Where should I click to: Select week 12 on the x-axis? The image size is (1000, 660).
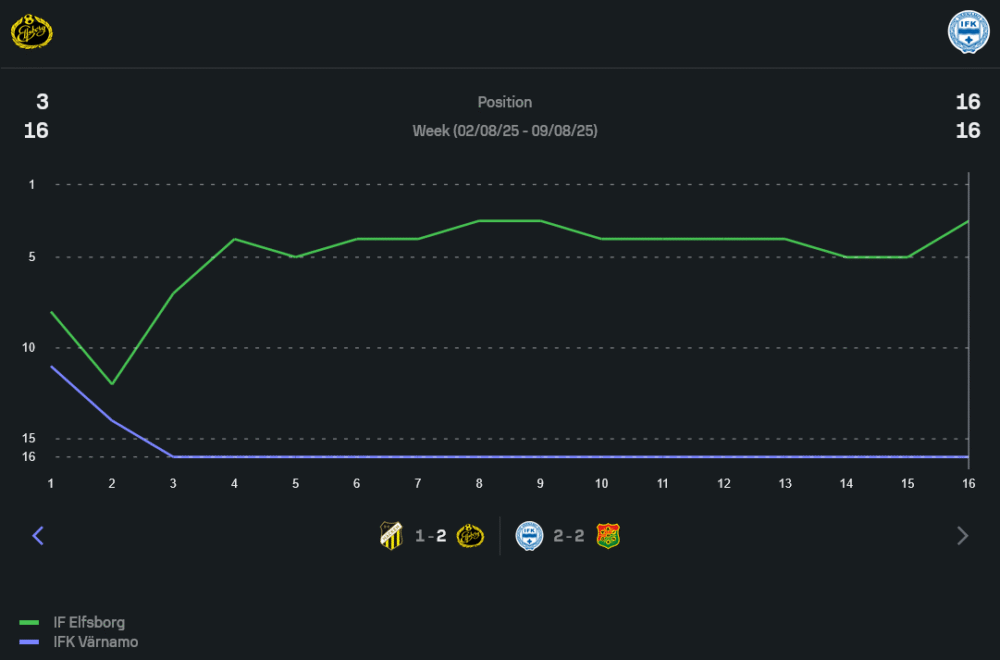[x=723, y=483]
